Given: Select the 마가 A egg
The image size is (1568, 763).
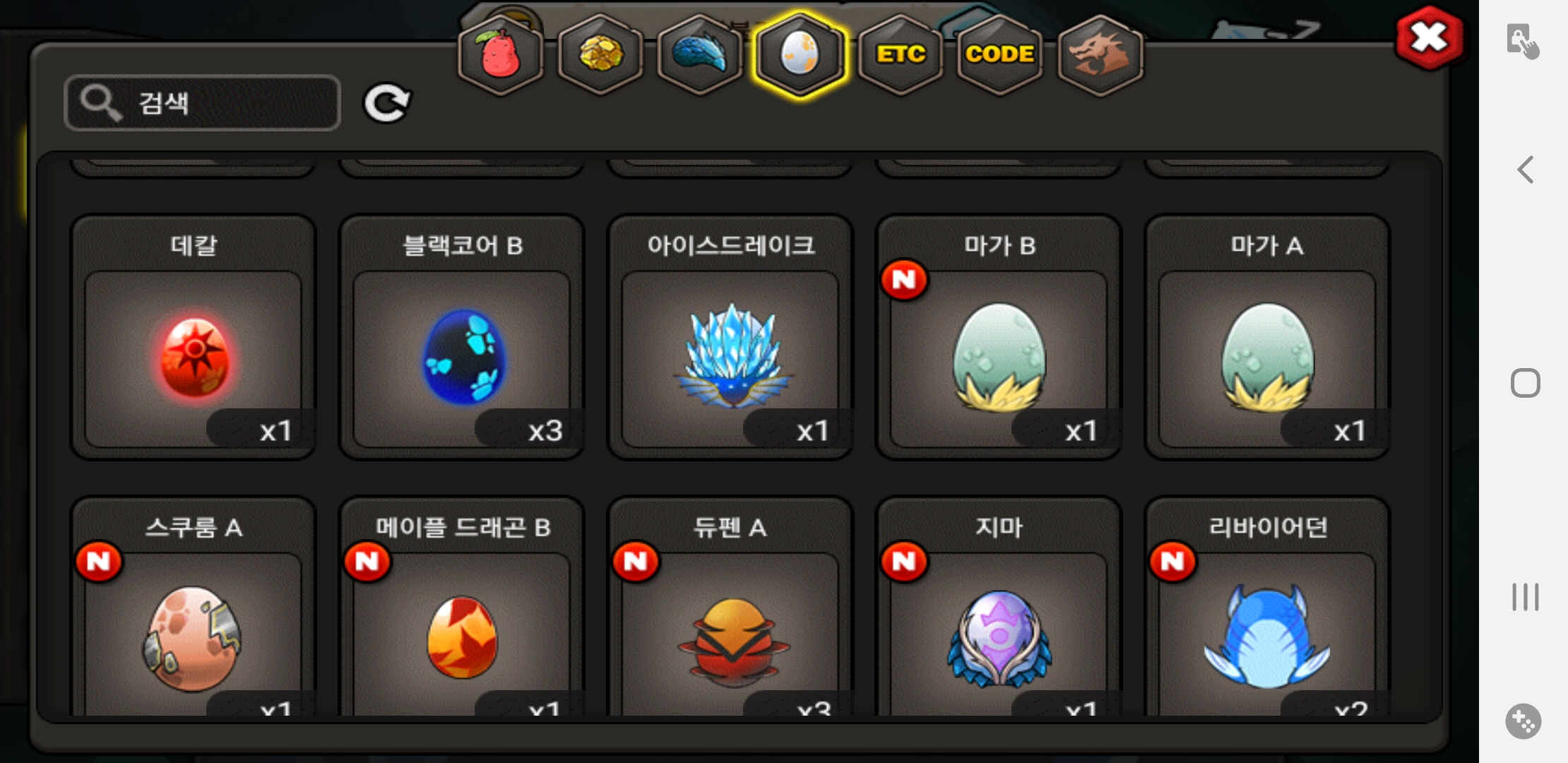Looking at the screenshot, I should click(x=1267, y=338).
